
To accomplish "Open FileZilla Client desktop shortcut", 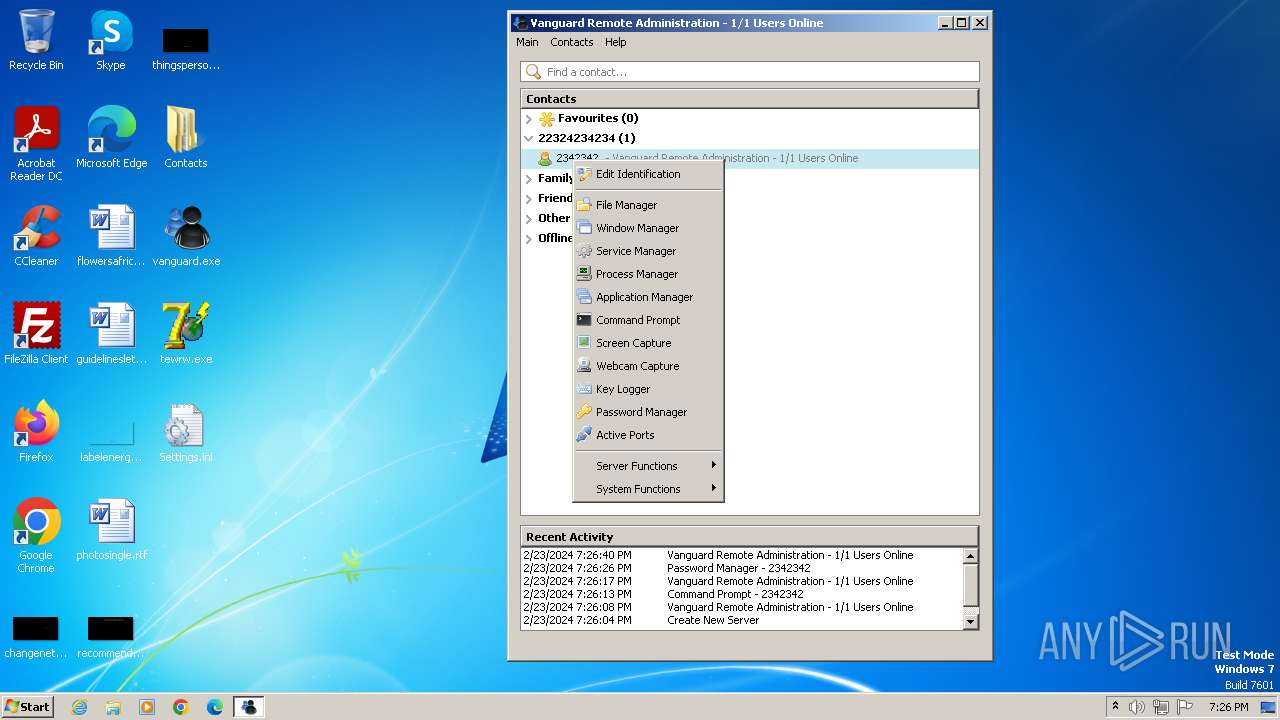I will point(36,334).
